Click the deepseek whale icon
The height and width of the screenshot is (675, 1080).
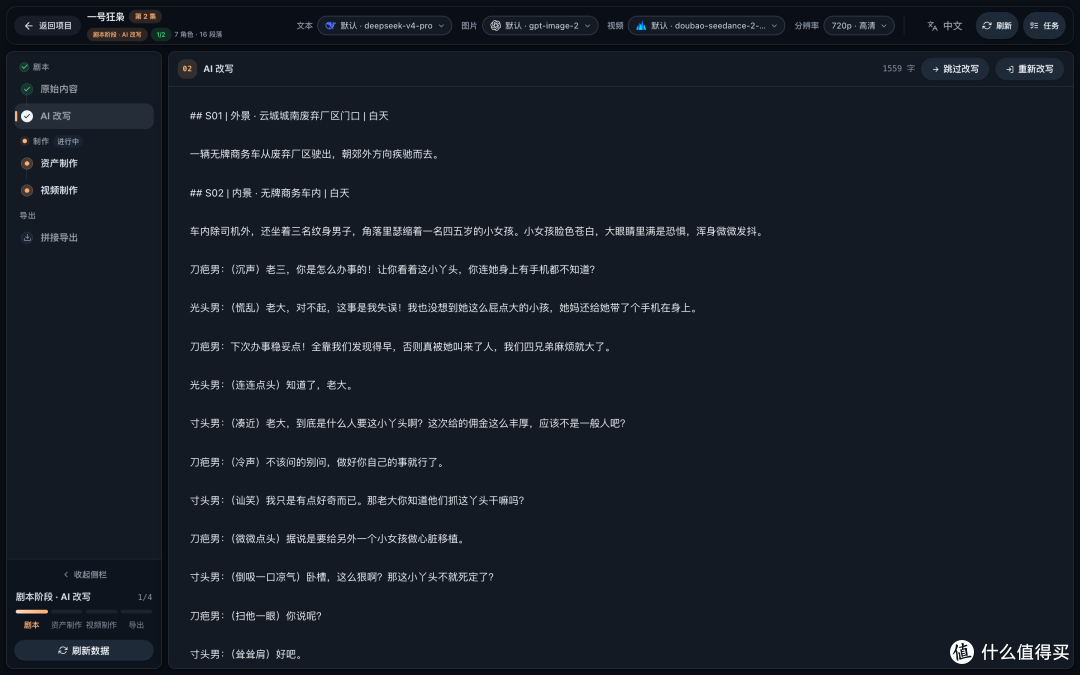[331, 25]
